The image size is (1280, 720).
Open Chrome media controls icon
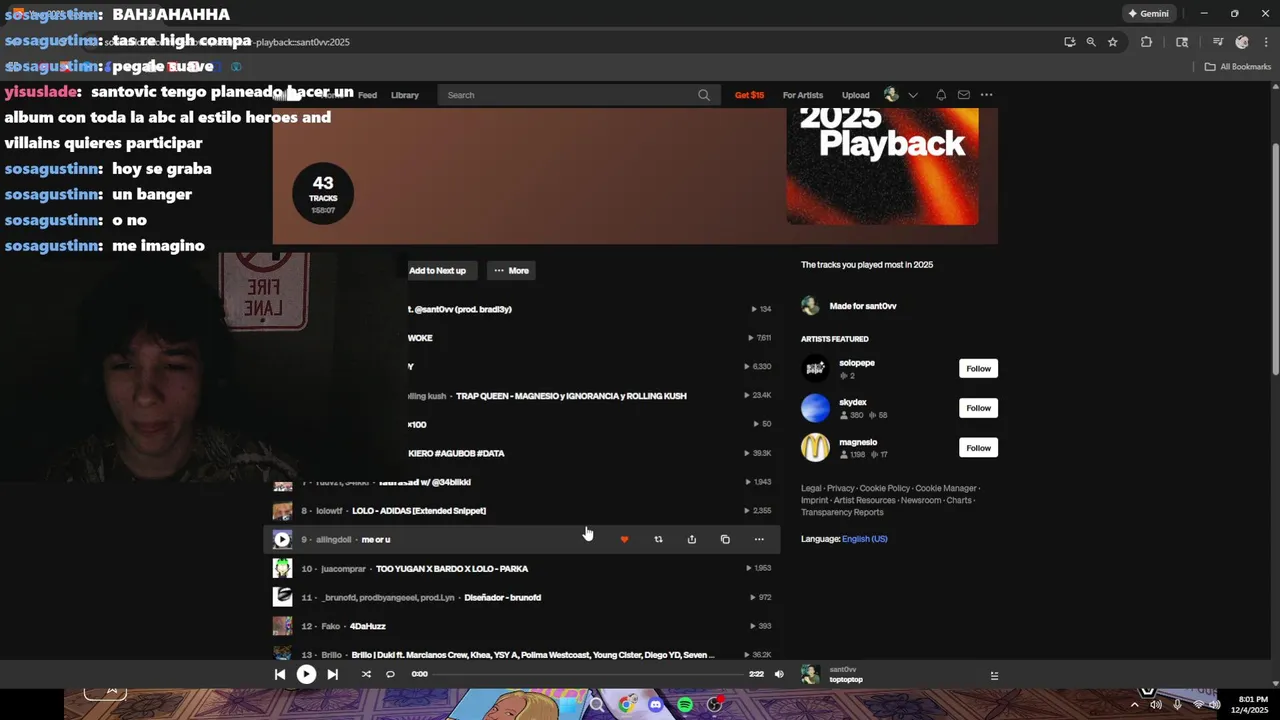coord(1218,42)
